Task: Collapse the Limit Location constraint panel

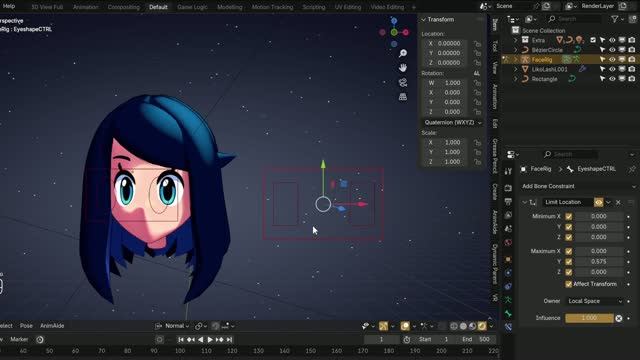Action: [x=524, y=202]
